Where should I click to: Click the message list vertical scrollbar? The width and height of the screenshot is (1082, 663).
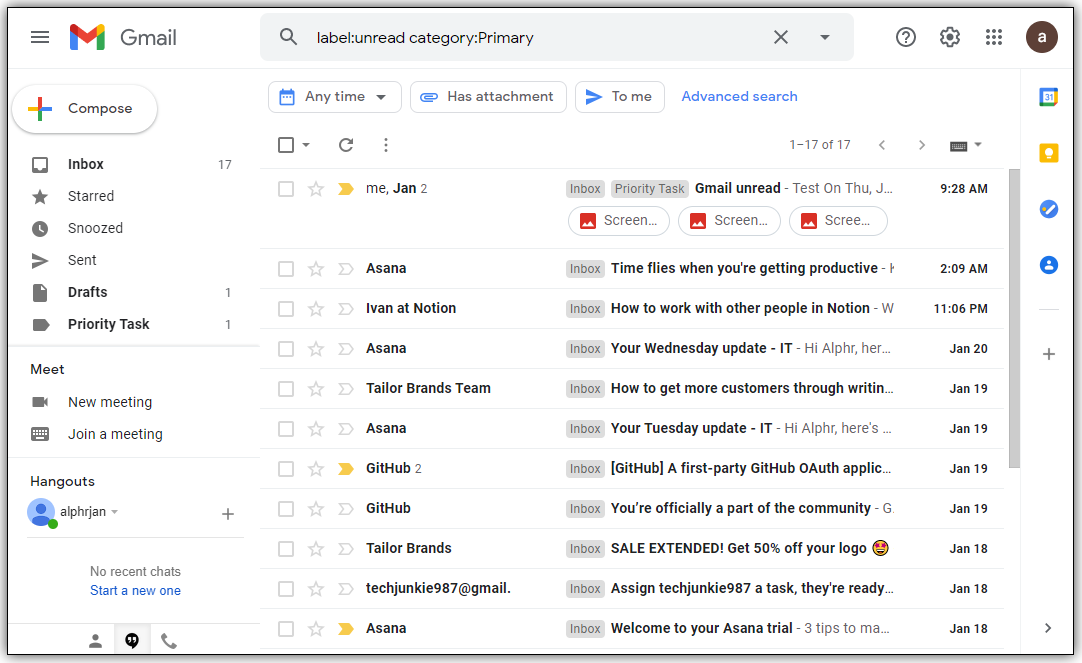pyautogui.click(x=1014, y=319)
